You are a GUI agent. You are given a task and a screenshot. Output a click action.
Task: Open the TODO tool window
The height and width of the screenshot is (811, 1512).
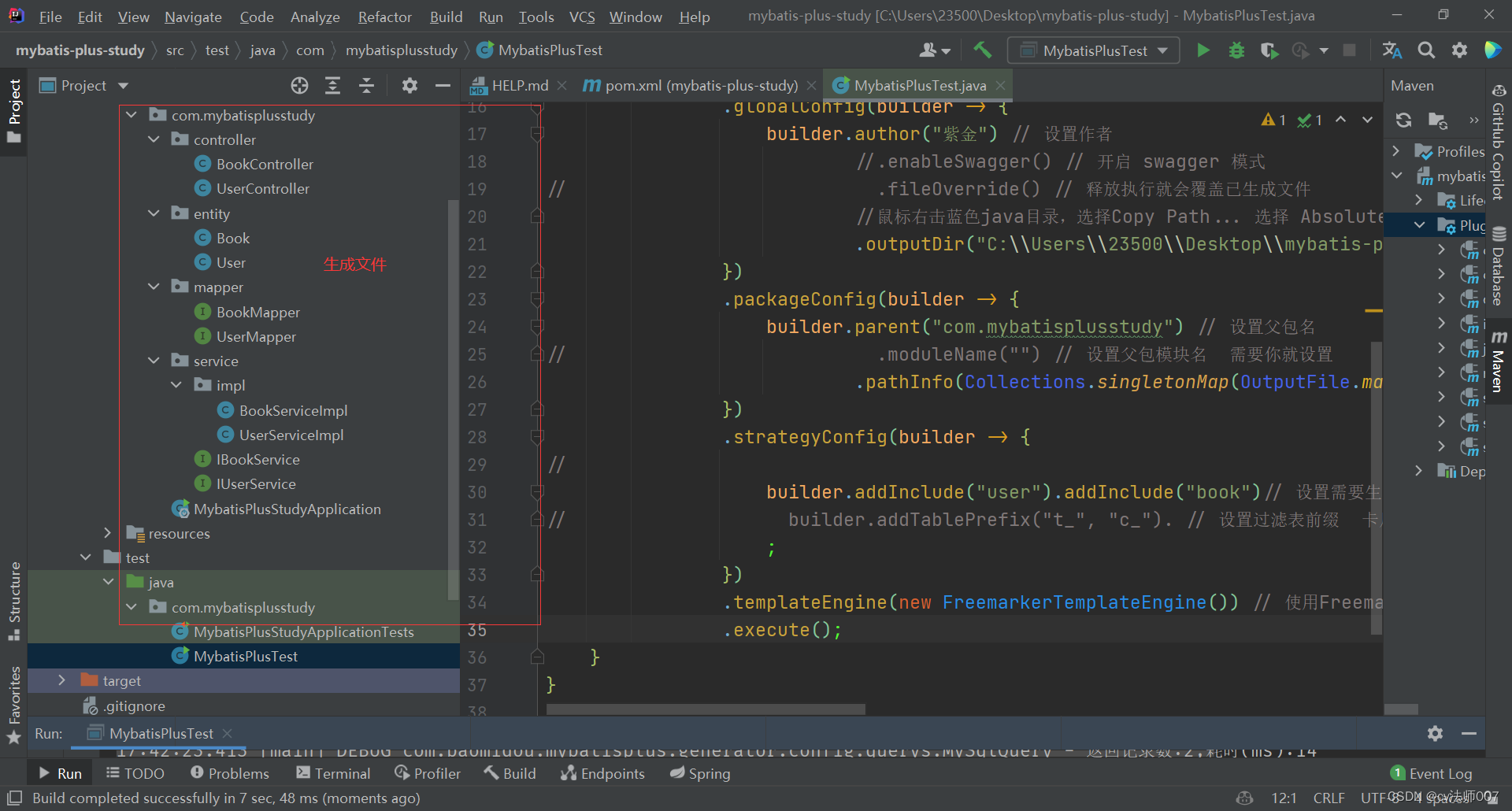tap(135, 773)
